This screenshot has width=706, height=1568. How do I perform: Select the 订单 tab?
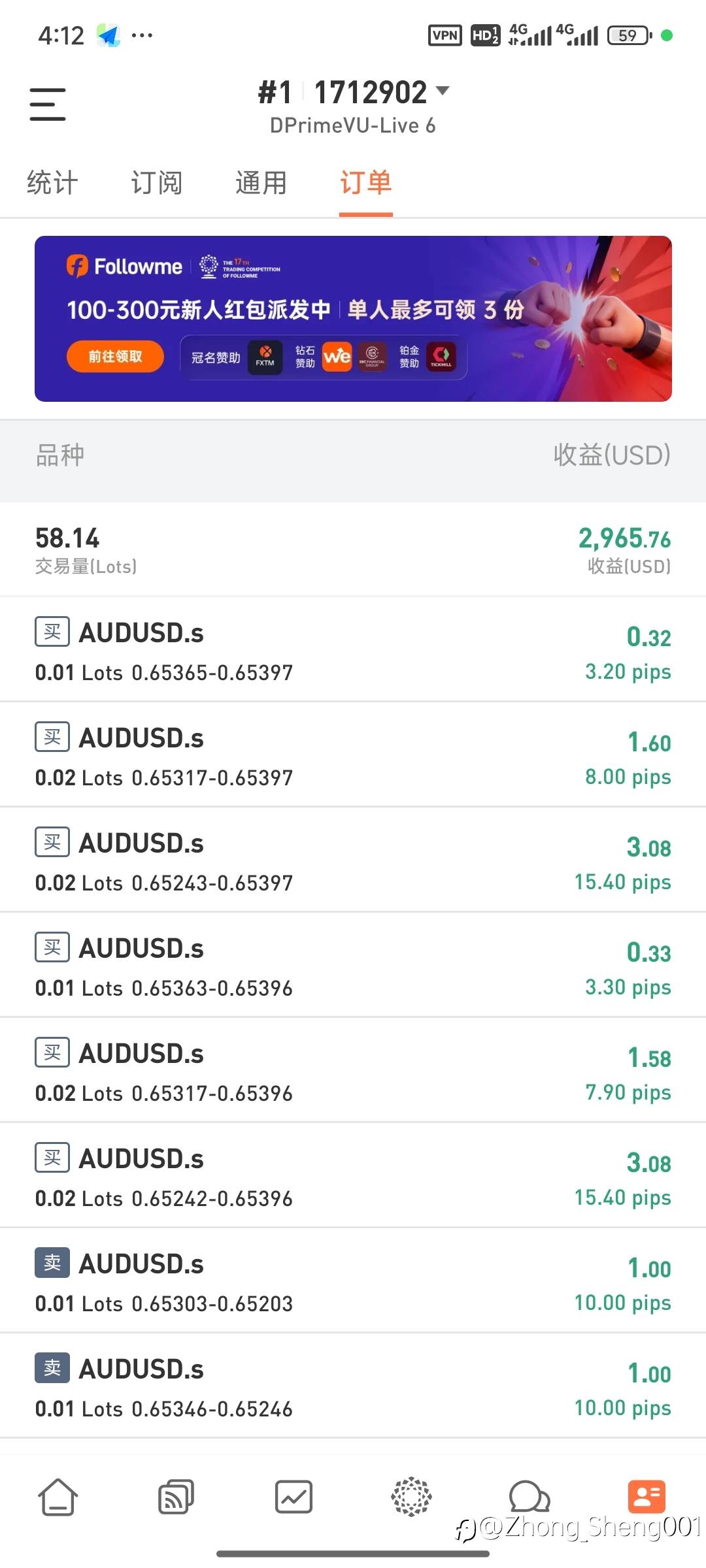click(x=365, y=183)
